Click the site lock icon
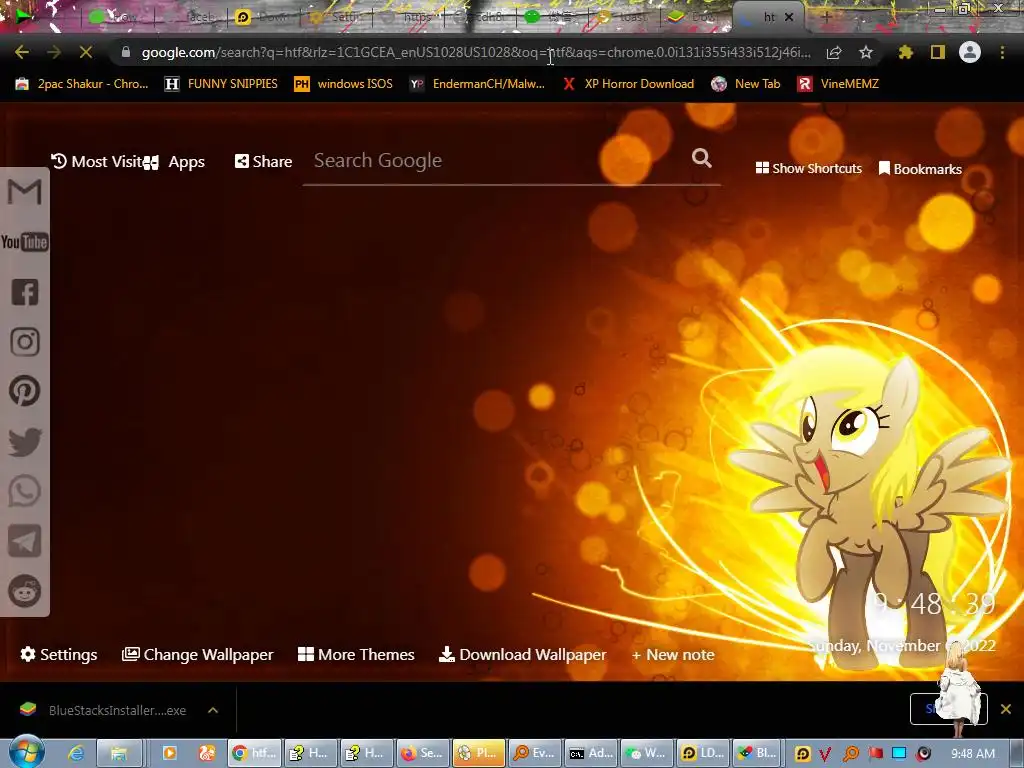 coord(125,52)
